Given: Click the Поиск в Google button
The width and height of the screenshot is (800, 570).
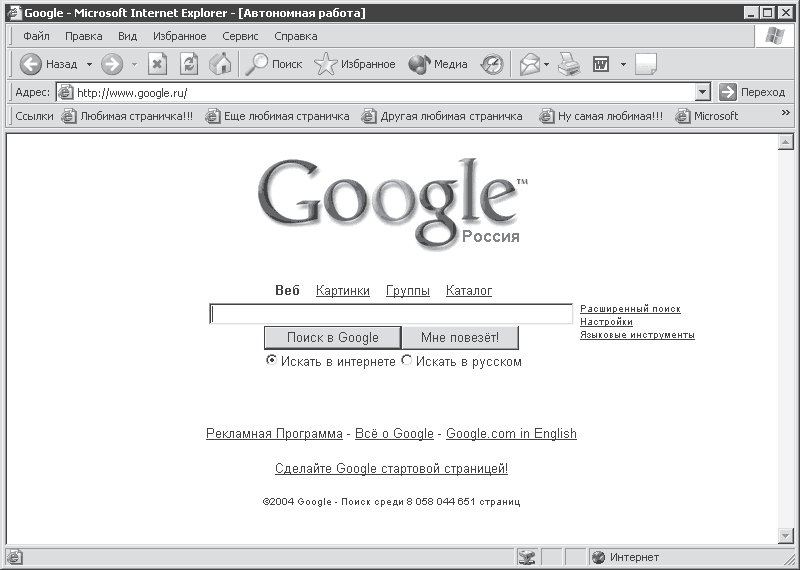Looking at the screenshot, I should [333, 338].
